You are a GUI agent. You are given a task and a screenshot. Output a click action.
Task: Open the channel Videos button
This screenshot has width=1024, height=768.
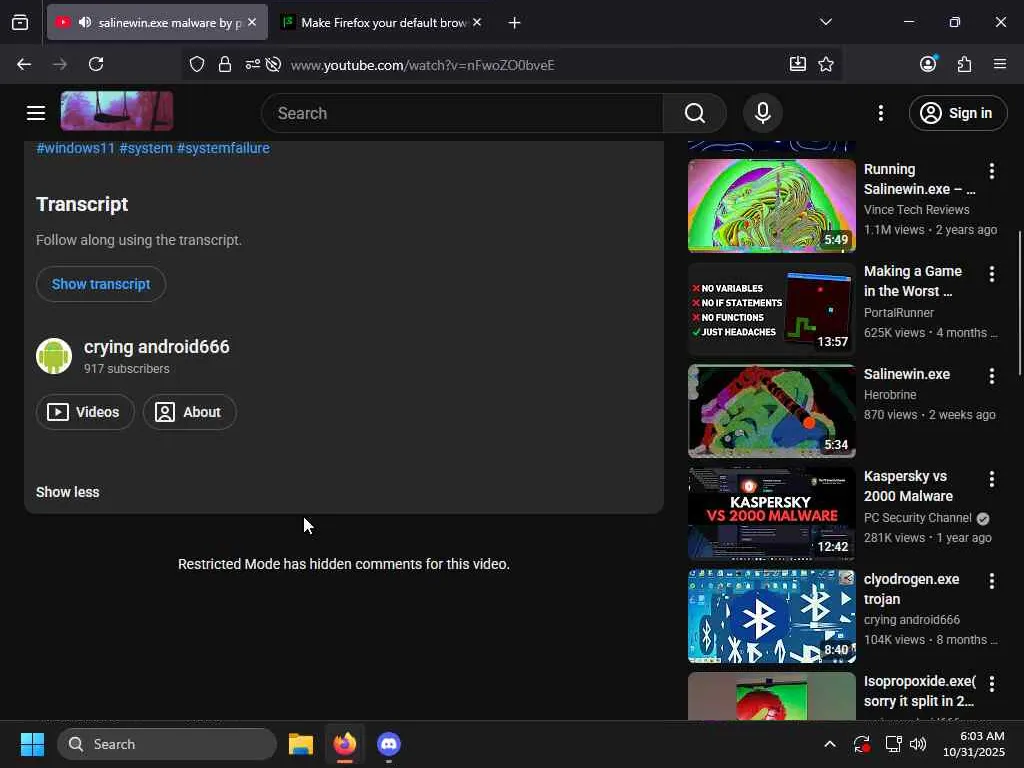tap(85, 412)
